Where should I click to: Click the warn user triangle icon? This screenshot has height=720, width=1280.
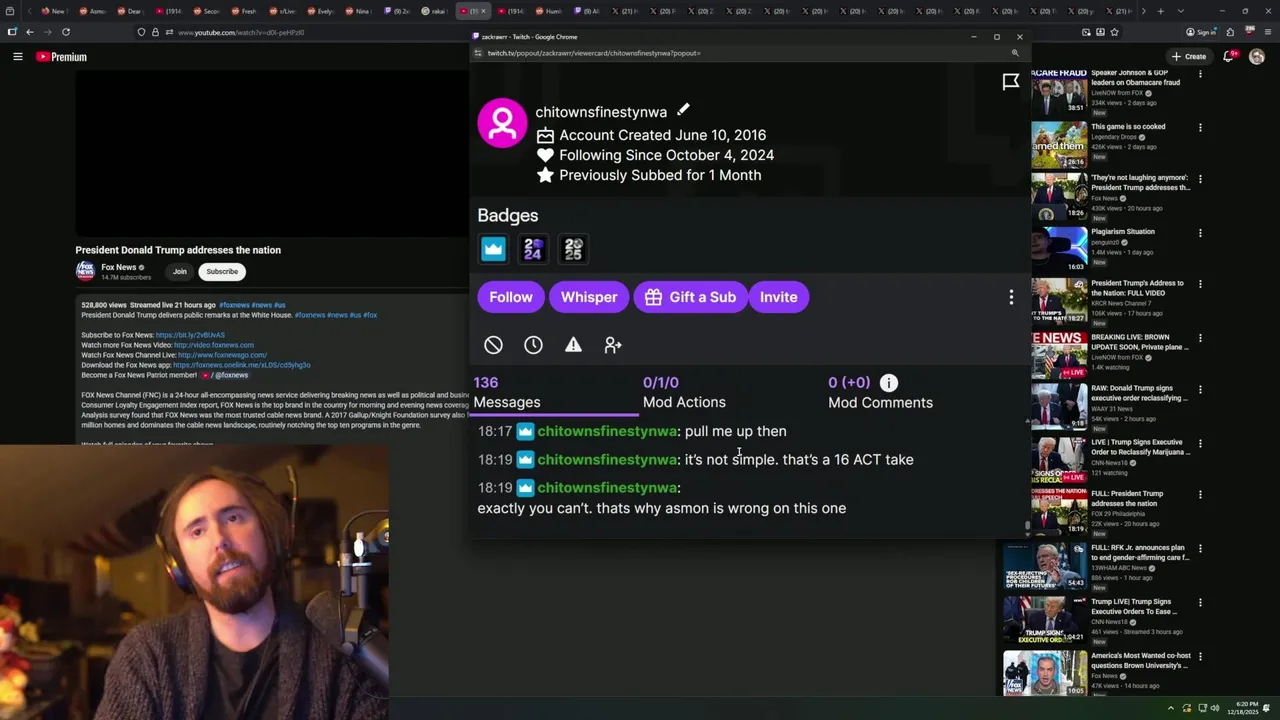573,345
